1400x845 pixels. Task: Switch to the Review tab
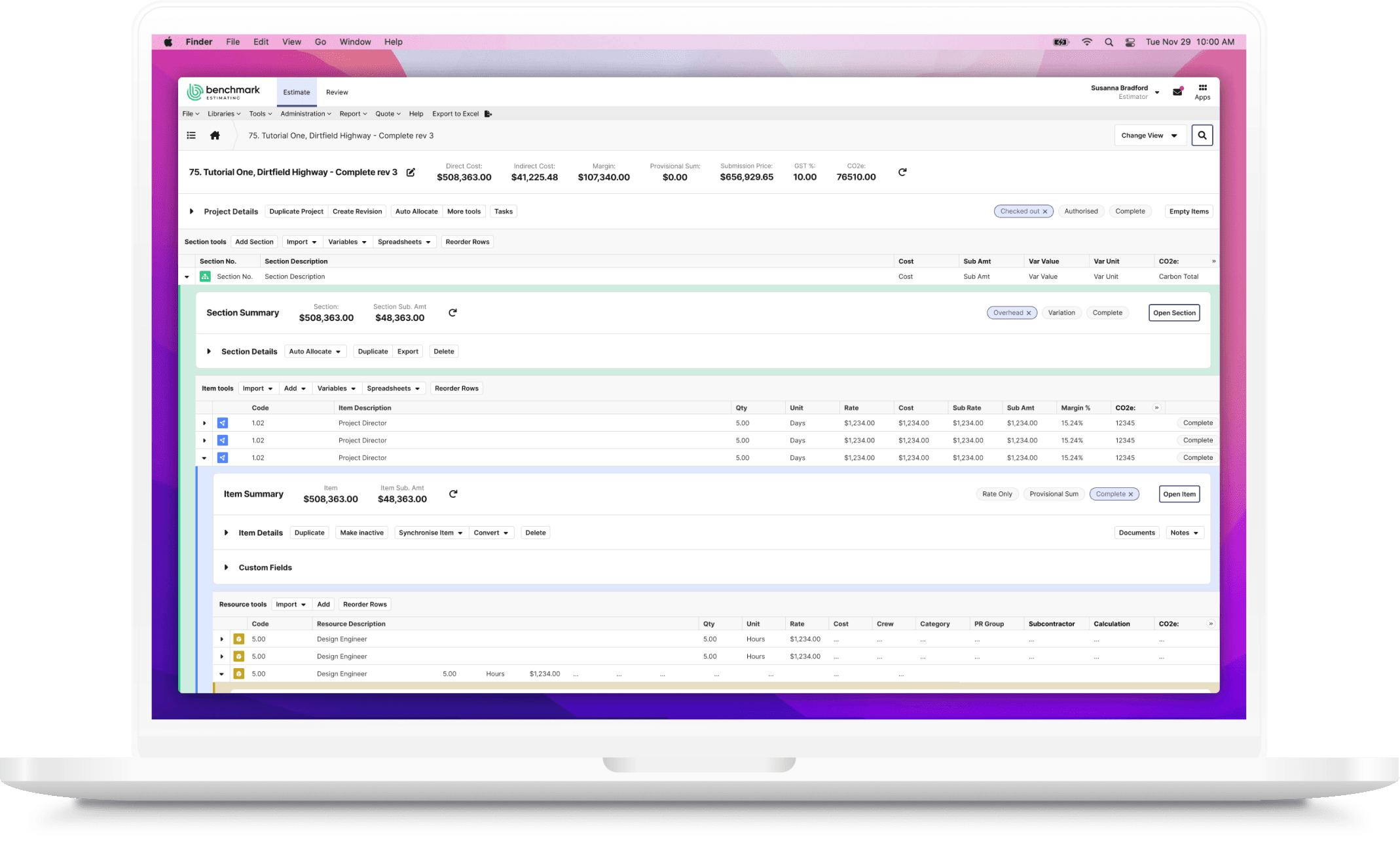tap(337, 92)
